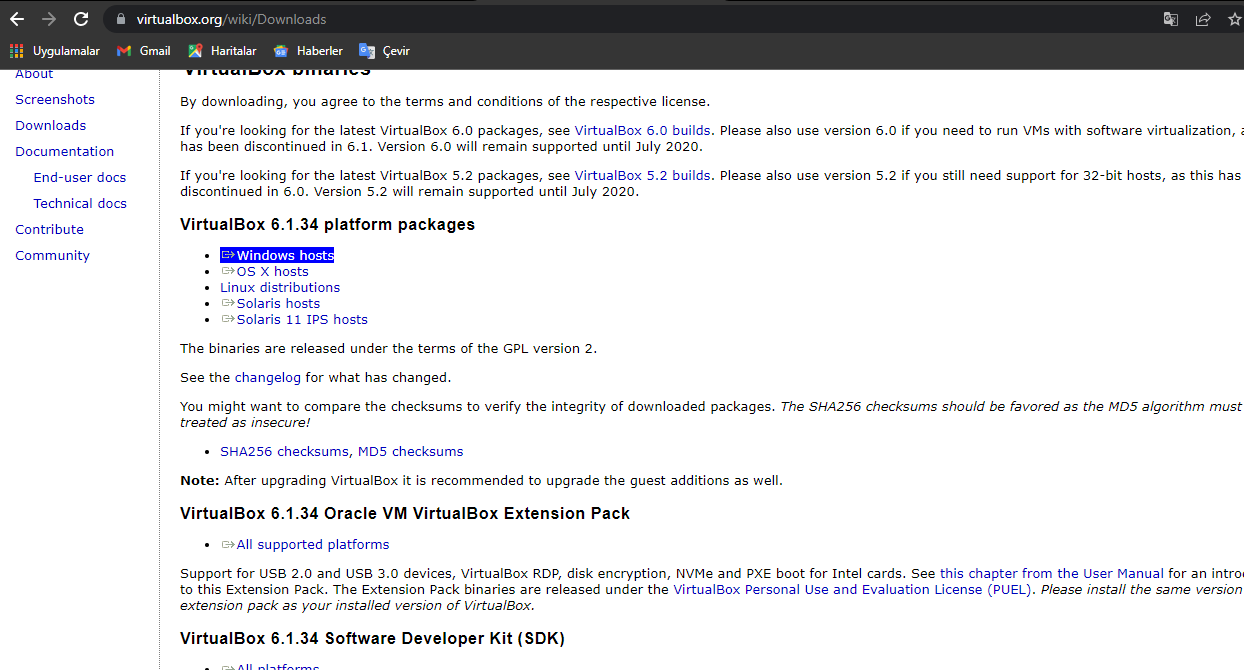Viewport: 1244px width, 670px height.
Task: Download the Windows hosts package
Action: [277, 255]
